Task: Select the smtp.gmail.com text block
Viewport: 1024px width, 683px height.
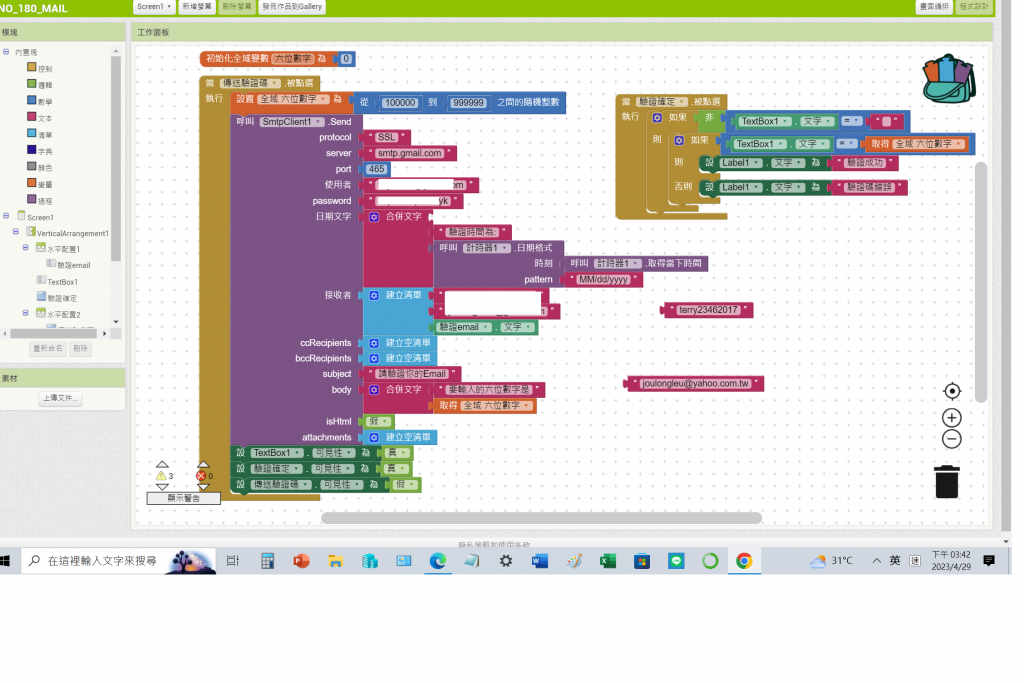Action: (x=409, y=153)
